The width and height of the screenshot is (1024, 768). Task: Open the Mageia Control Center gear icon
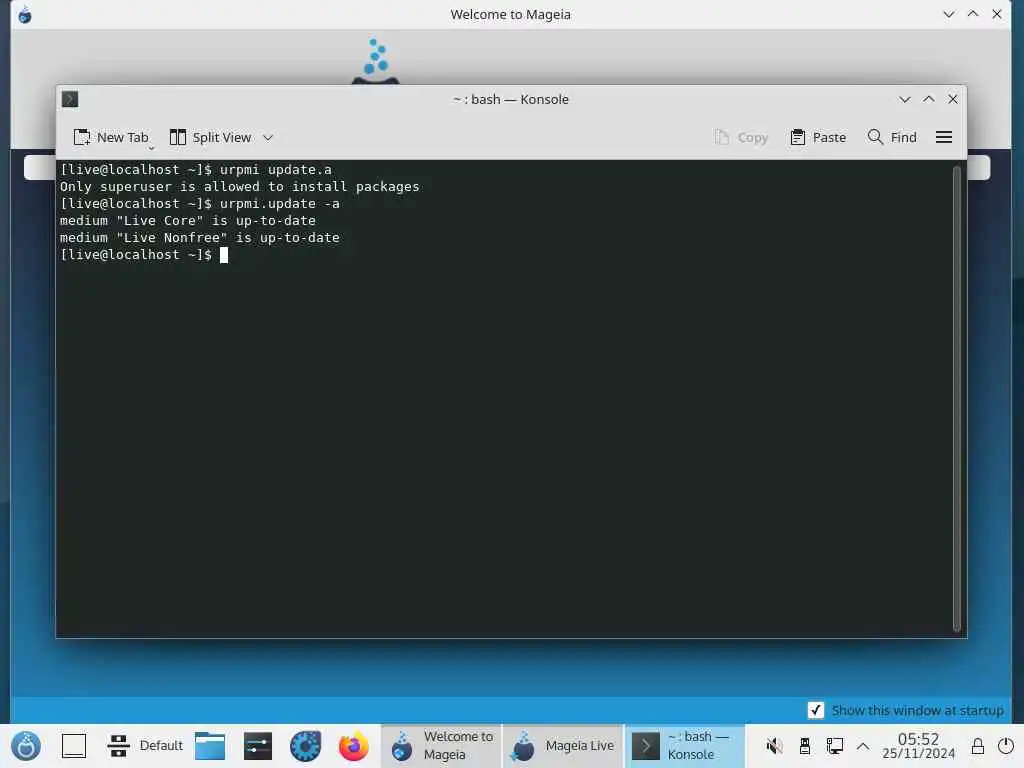(x=306, y=746)
